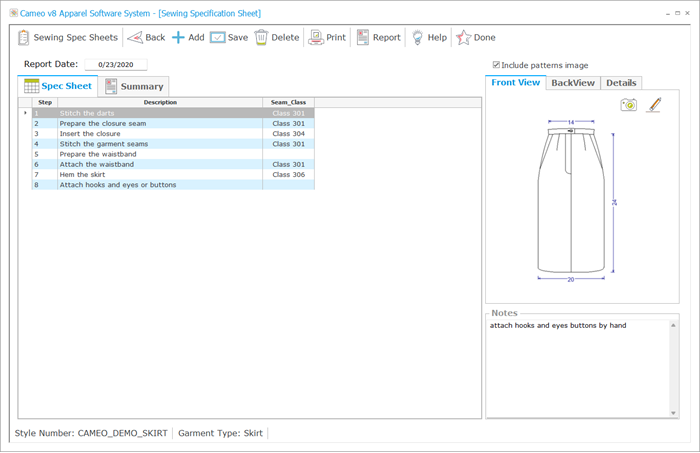Screen dimensions: 700x453
Task: Click the Sewing Spec Sheets toolbar icon
Action: 24,38
